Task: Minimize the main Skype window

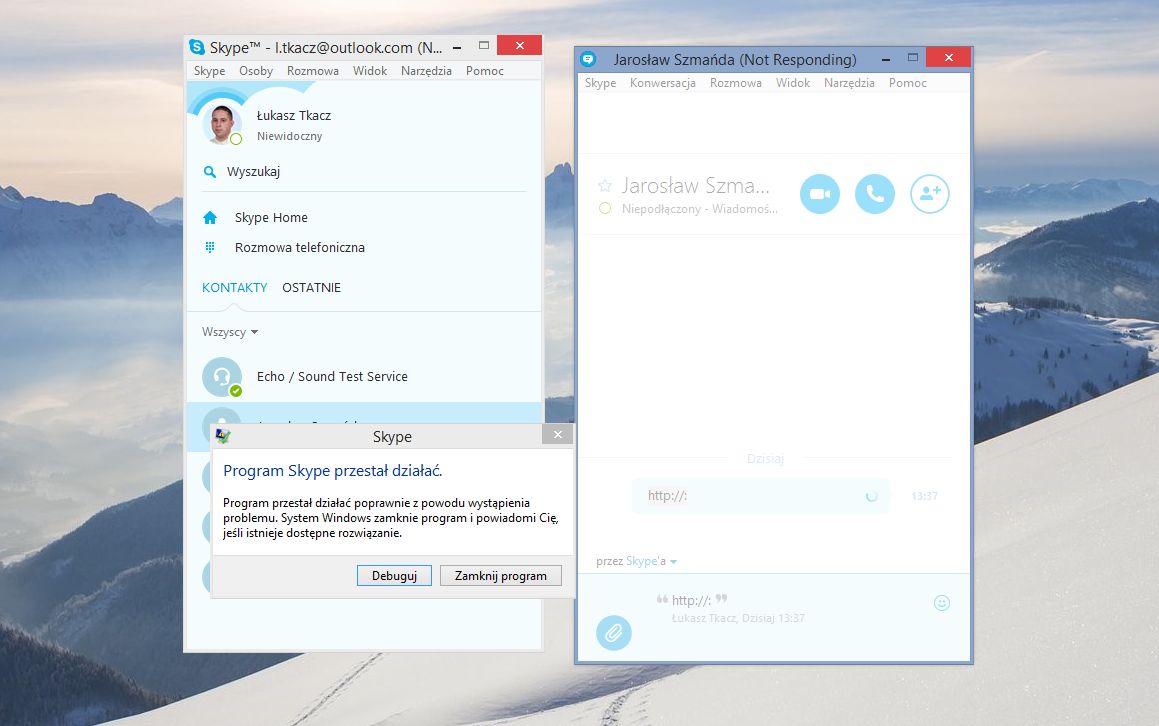Action: point(457,47)
